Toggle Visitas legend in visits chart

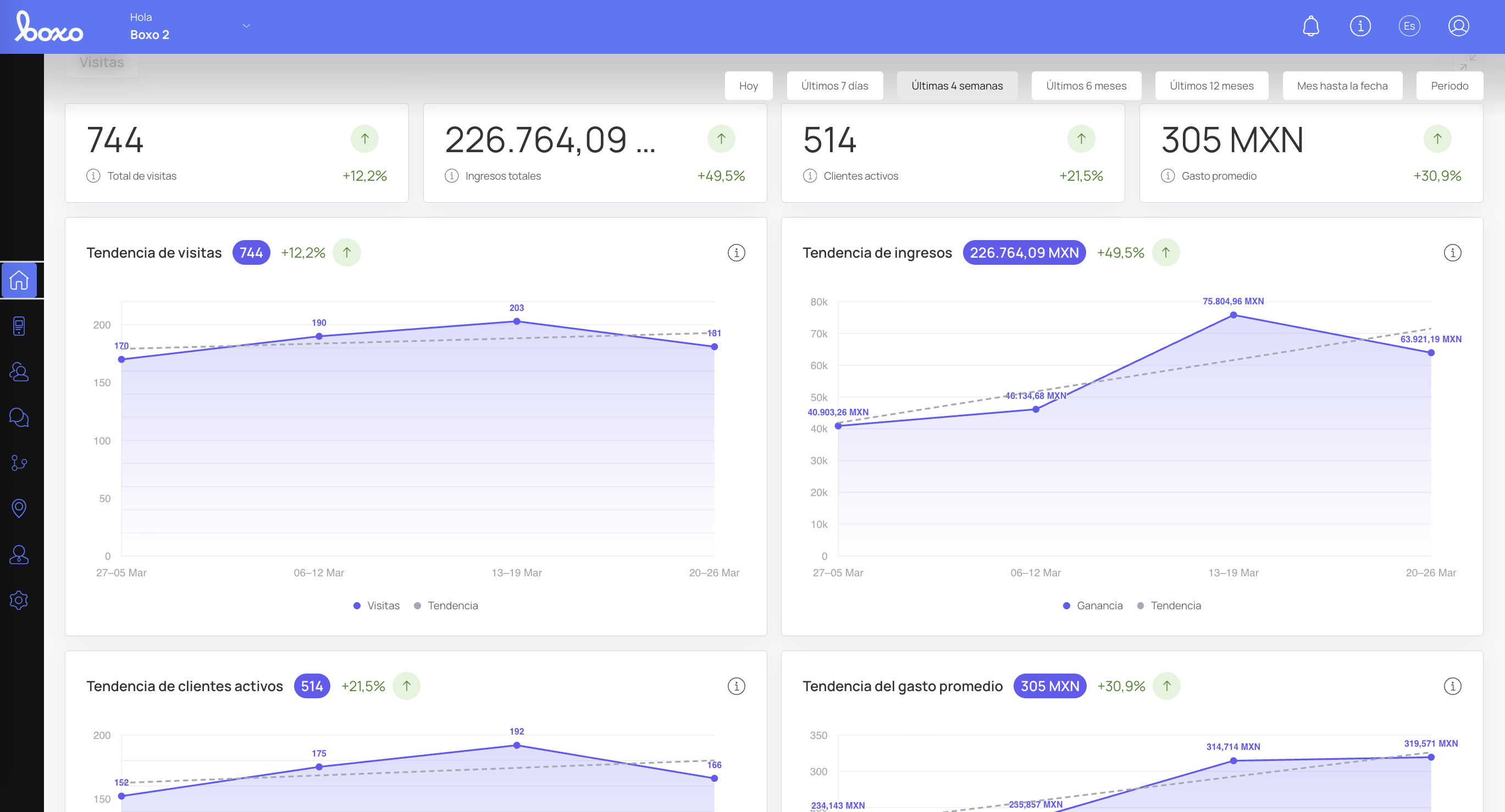376,605
